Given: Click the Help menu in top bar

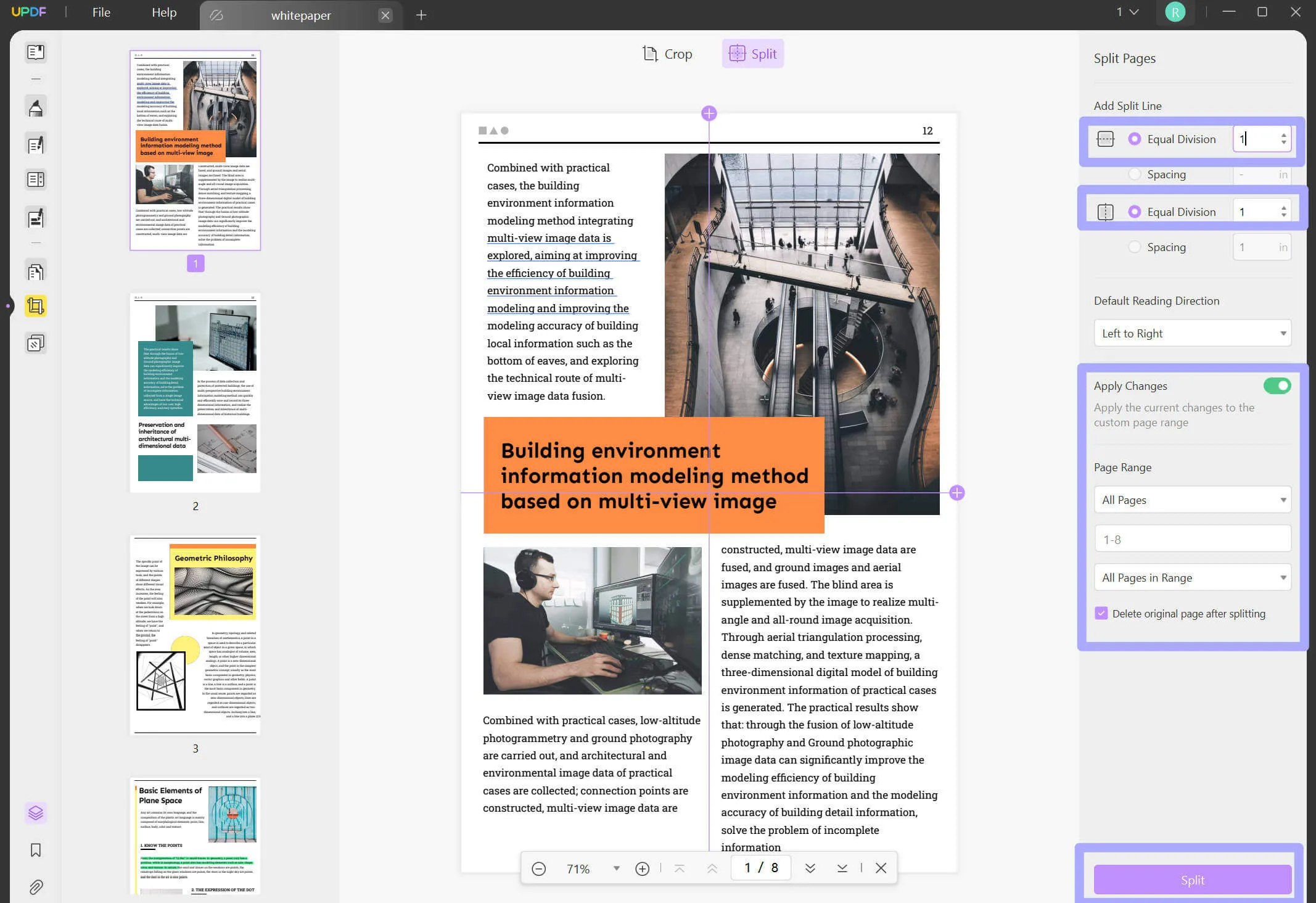Looking at the screenshot, I should [x=164, y=12].
